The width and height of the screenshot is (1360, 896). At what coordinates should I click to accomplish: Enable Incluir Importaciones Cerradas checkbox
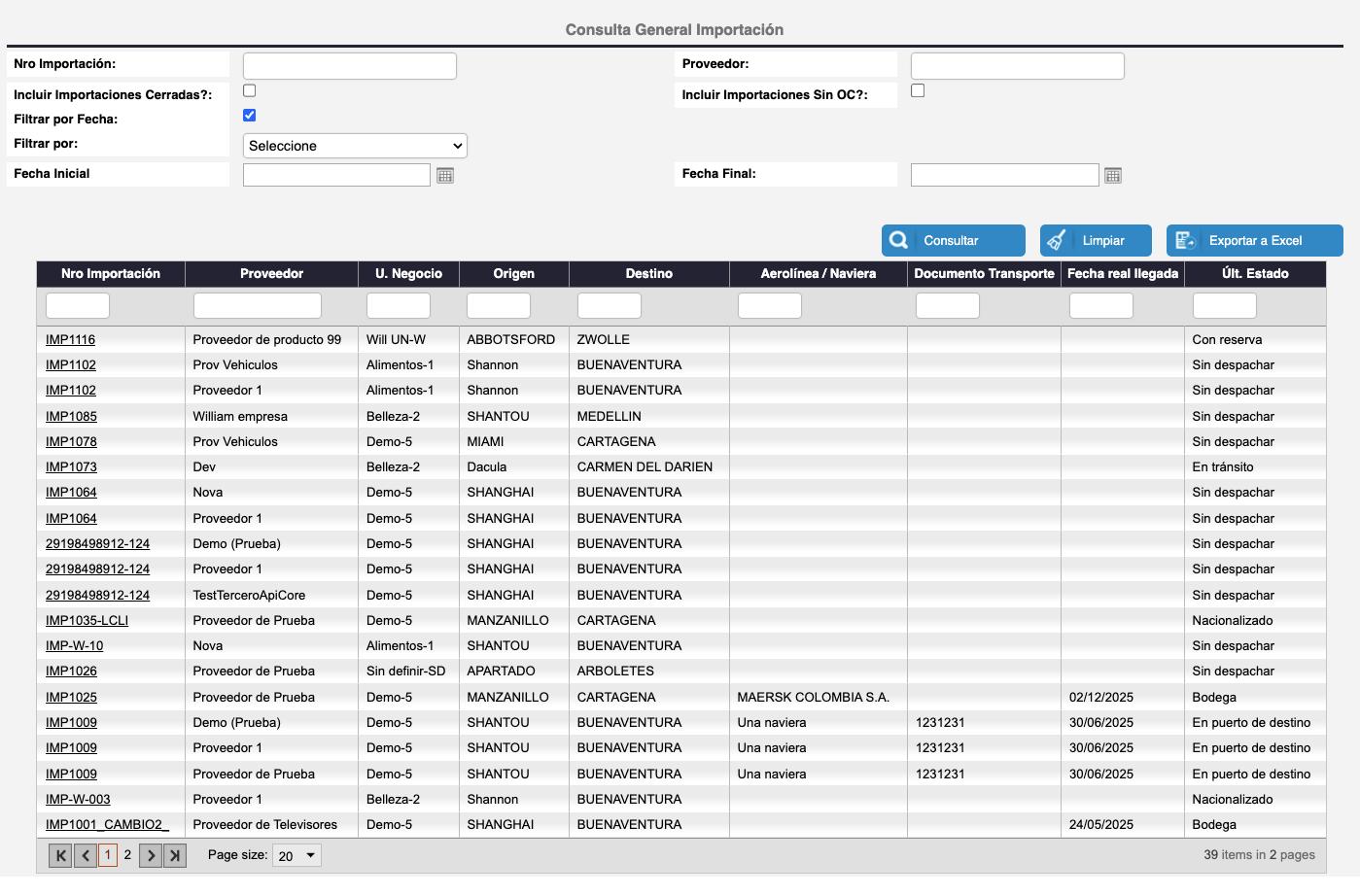pos(250,90)
